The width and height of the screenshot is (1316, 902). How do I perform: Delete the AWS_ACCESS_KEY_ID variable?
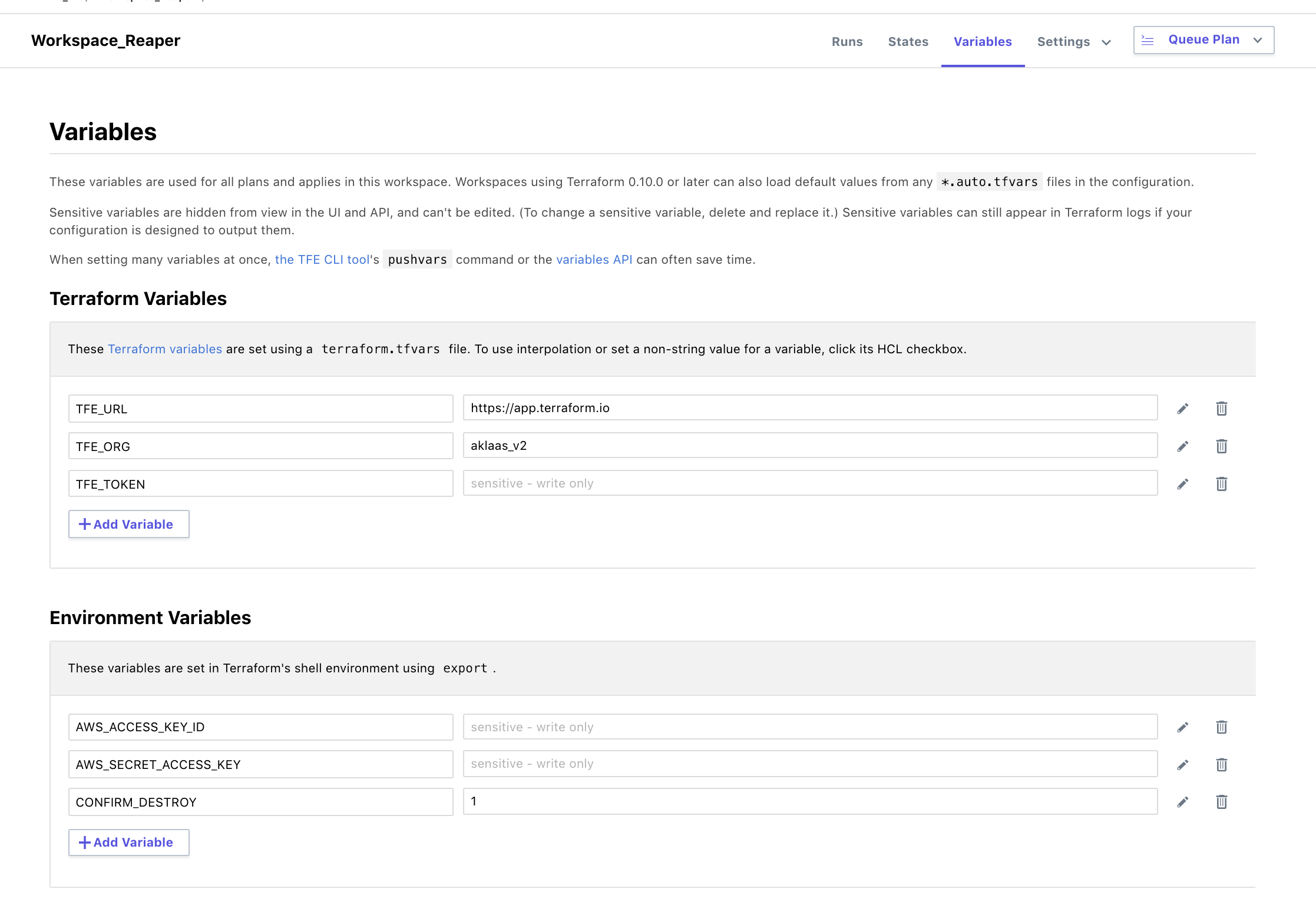[x=1221, y=727]
